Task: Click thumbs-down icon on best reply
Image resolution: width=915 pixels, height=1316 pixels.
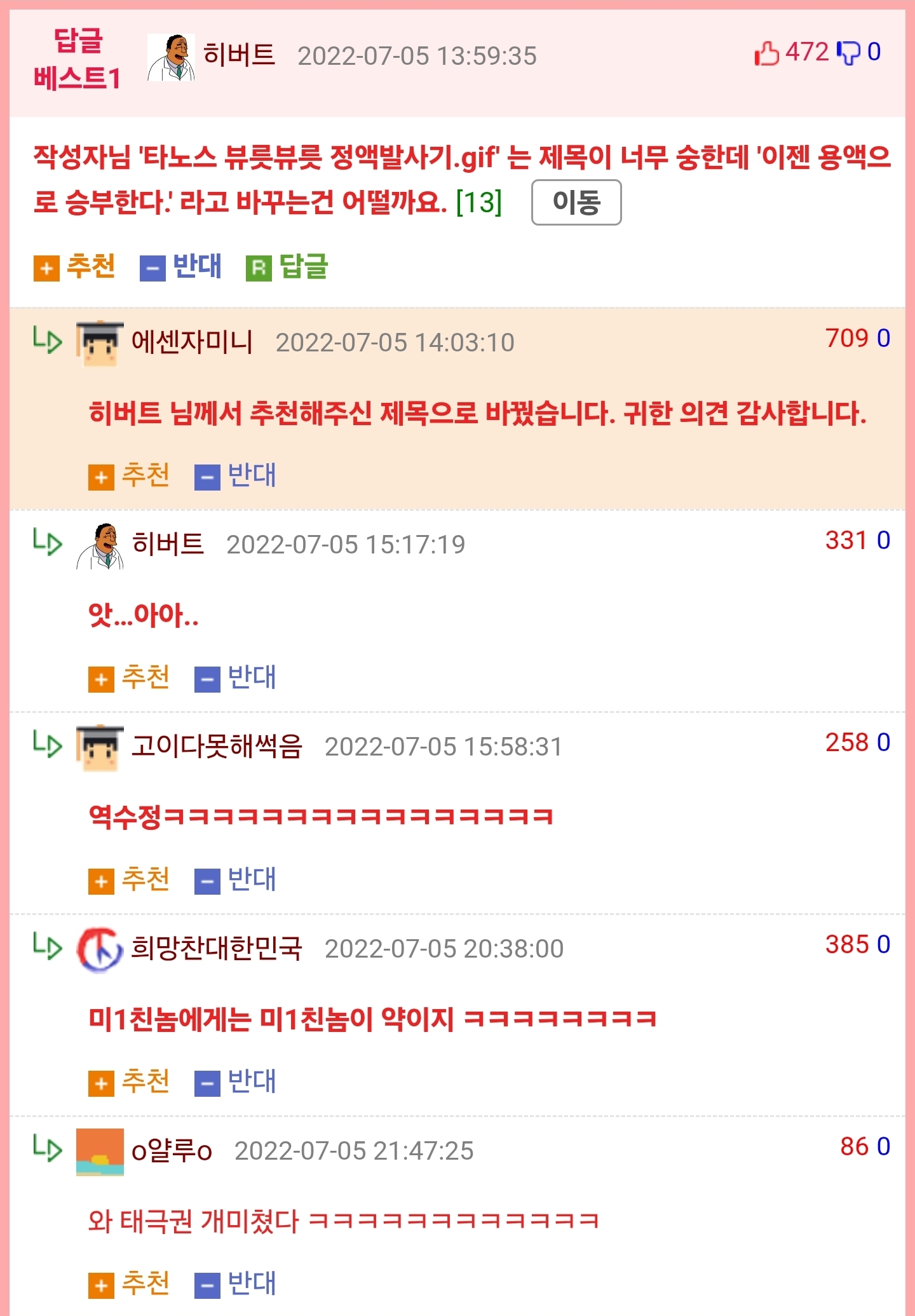Action: 848,53
